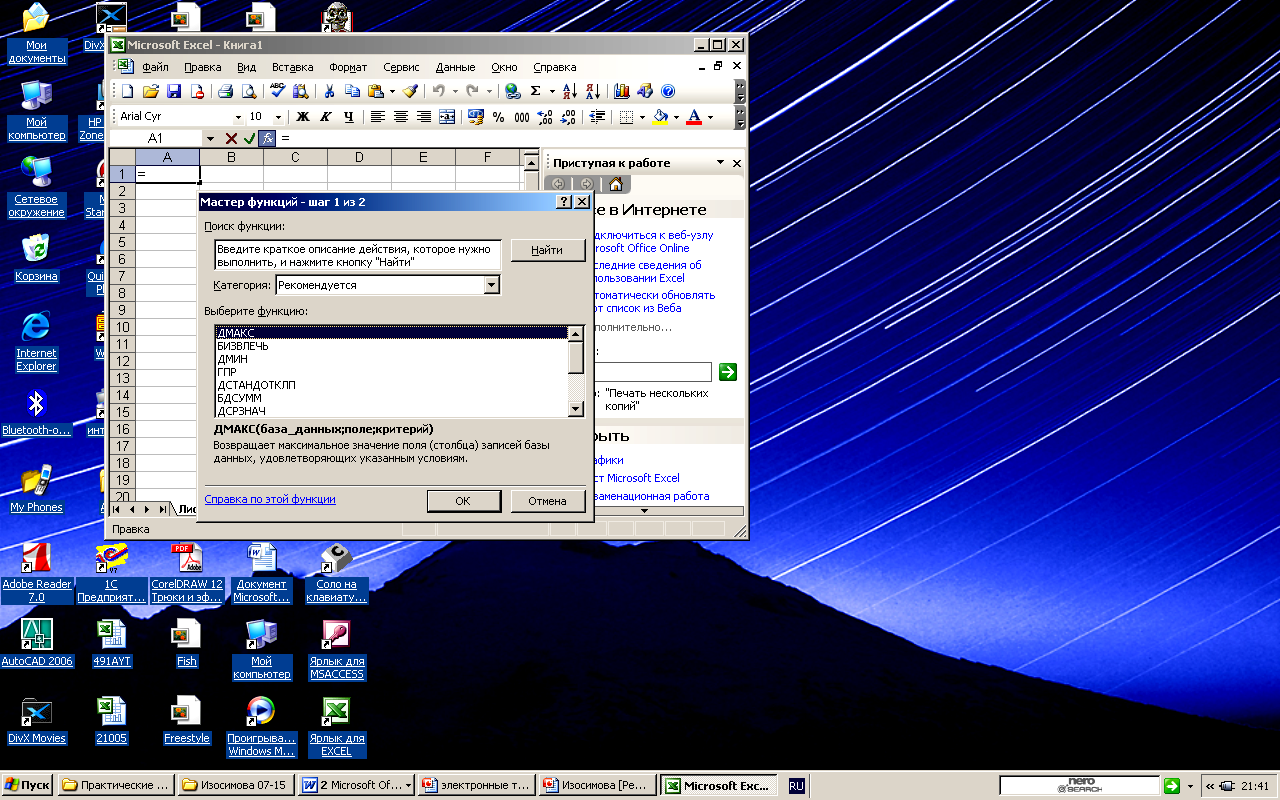Click the green go arrow beside task pane search
1280x800 pixels.
point(728,372)
